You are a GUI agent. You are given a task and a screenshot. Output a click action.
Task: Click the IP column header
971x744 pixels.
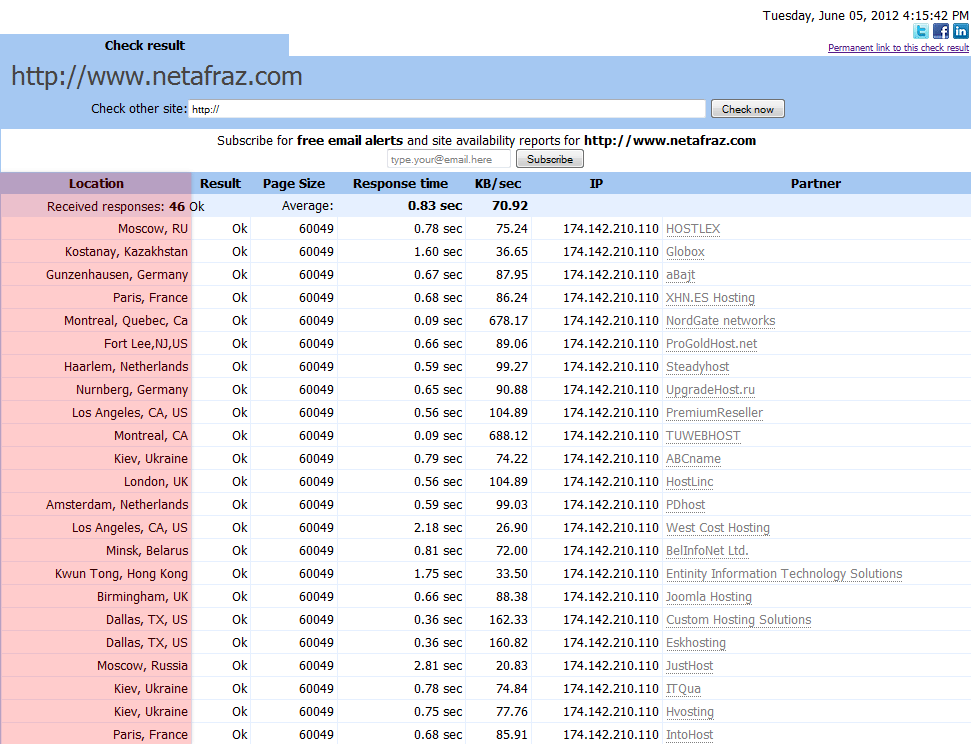596,183
